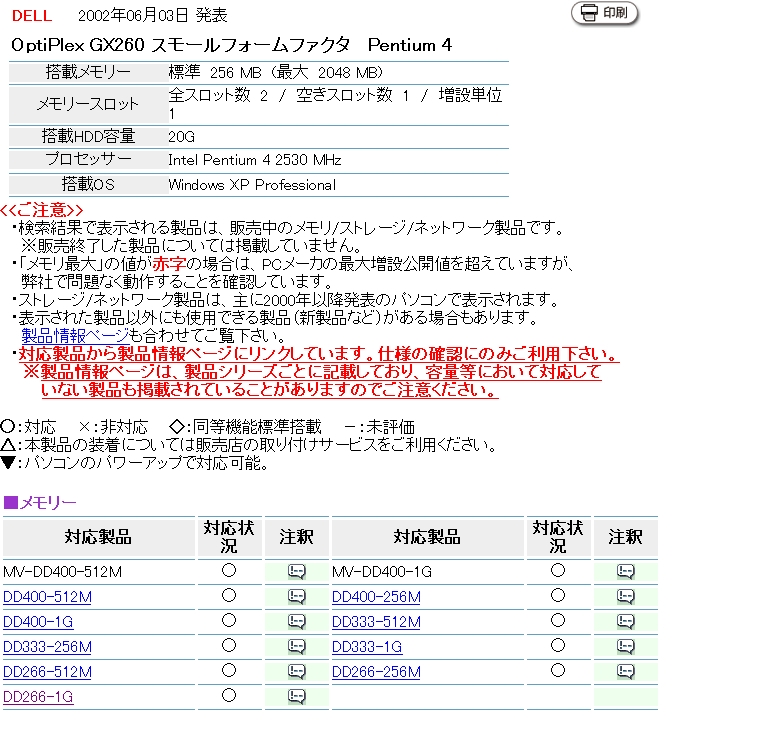Open note icon for DD266-256M
The image size is (770, 730).
(626, 672)
